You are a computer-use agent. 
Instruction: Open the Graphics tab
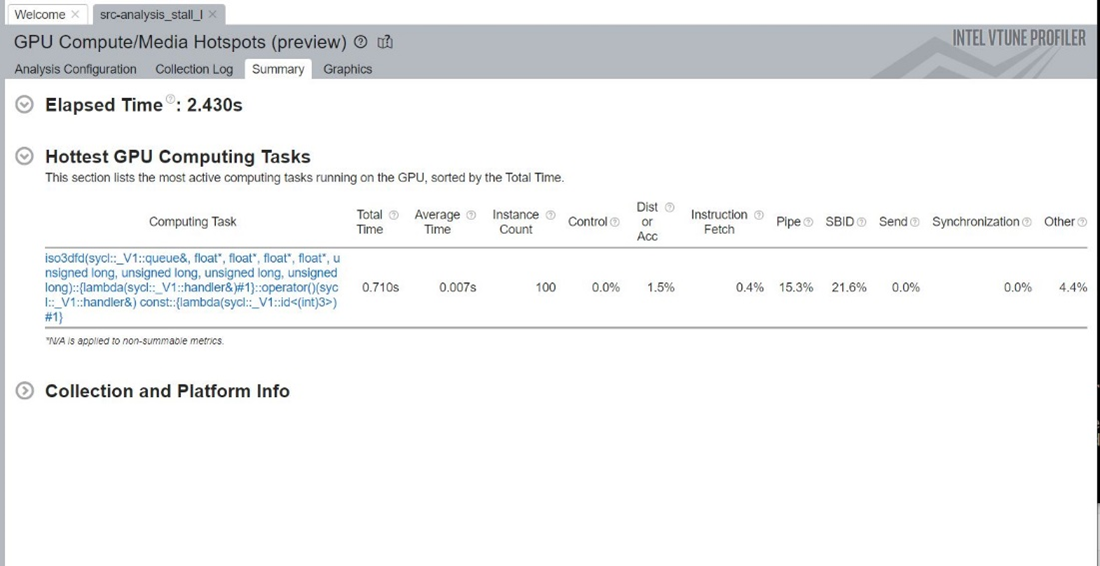point(347,69)
